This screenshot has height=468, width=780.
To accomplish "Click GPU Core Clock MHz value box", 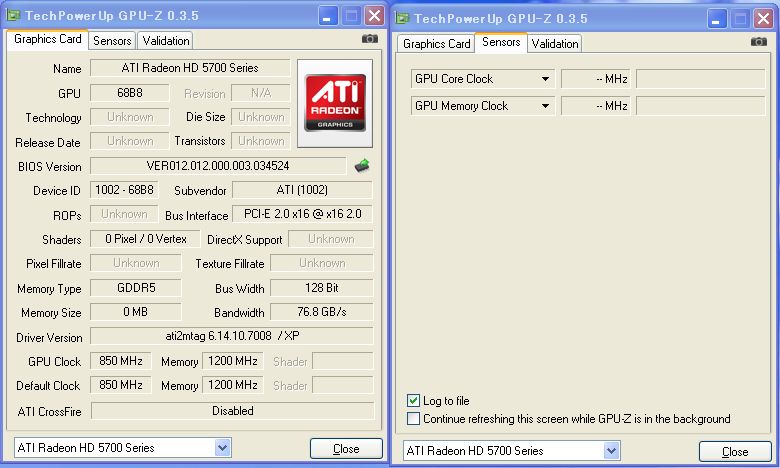I will (595, 79).
